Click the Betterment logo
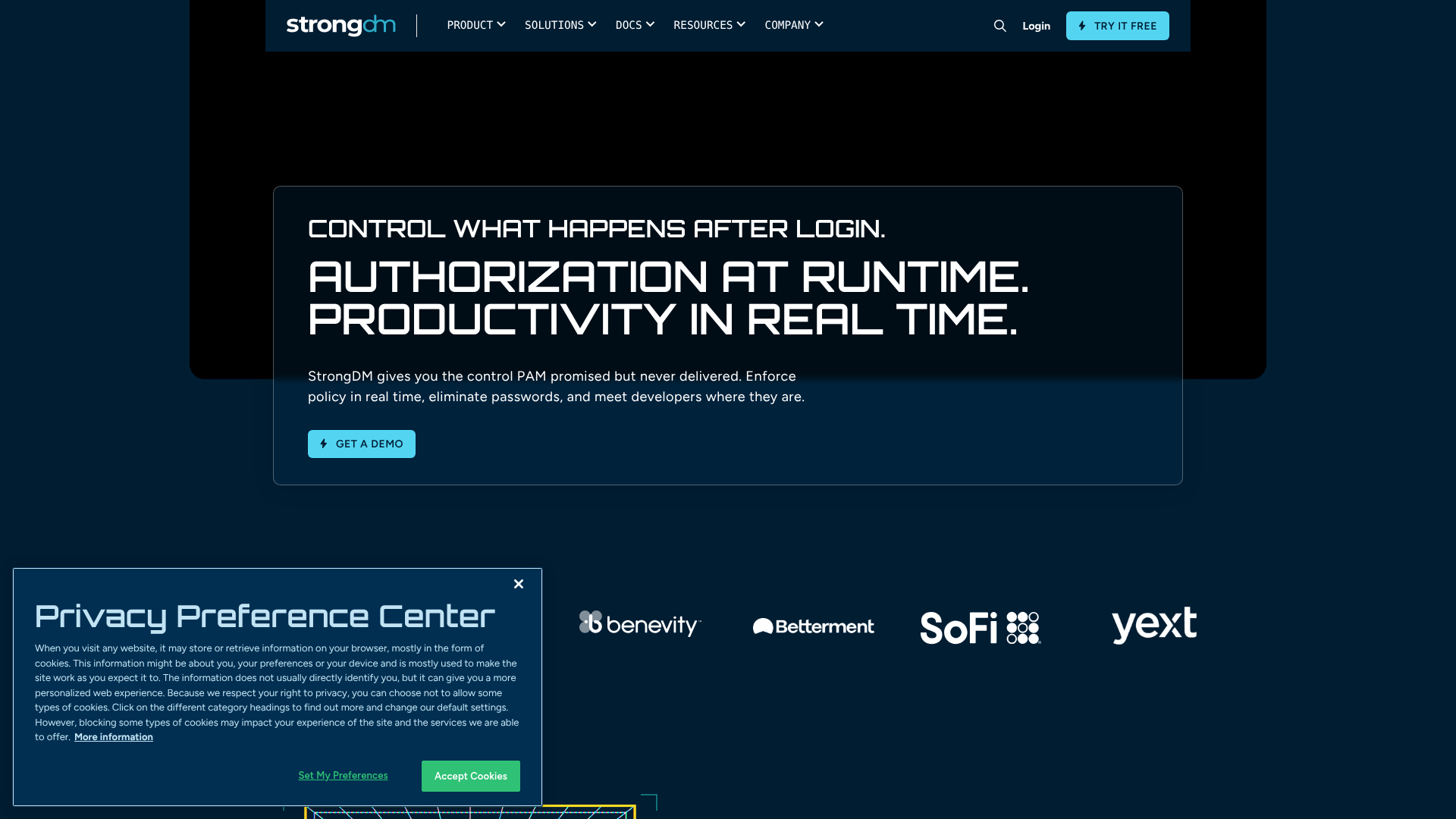The image size is (1456, 819). pyautogui.click(x=812, y=626)
